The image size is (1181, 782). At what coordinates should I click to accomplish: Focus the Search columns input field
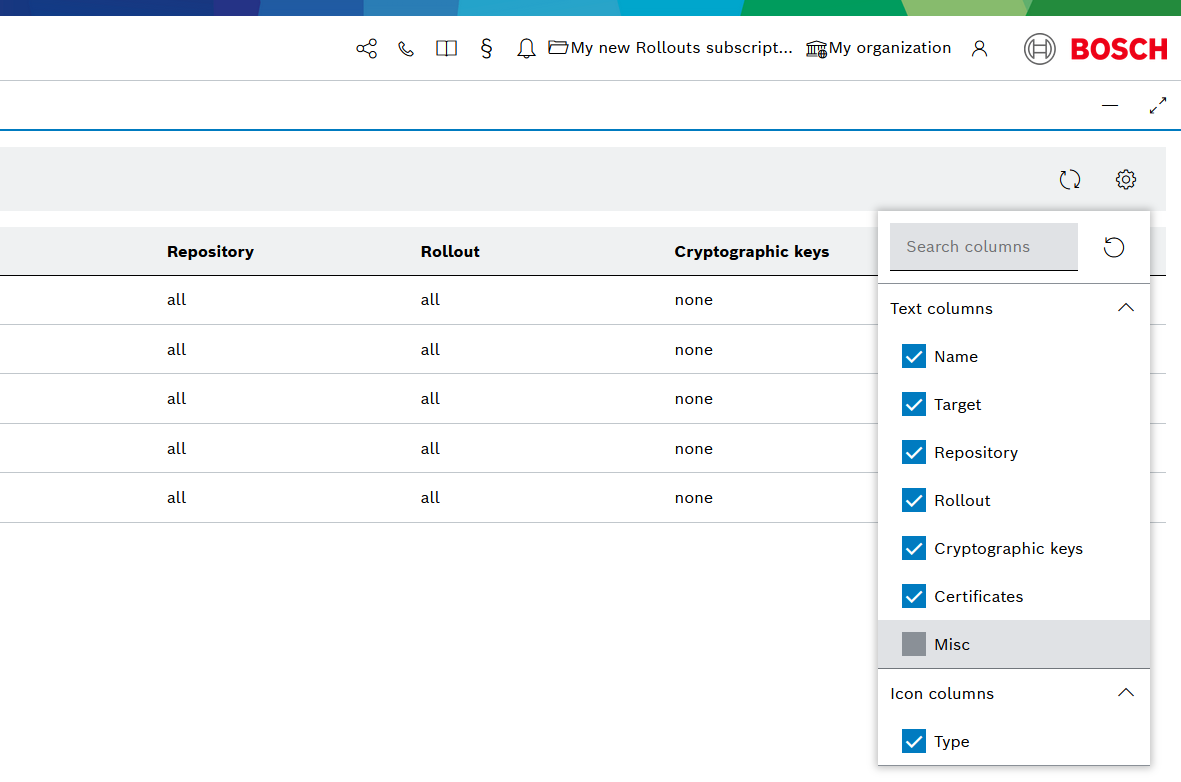click(x=983, y=247)
